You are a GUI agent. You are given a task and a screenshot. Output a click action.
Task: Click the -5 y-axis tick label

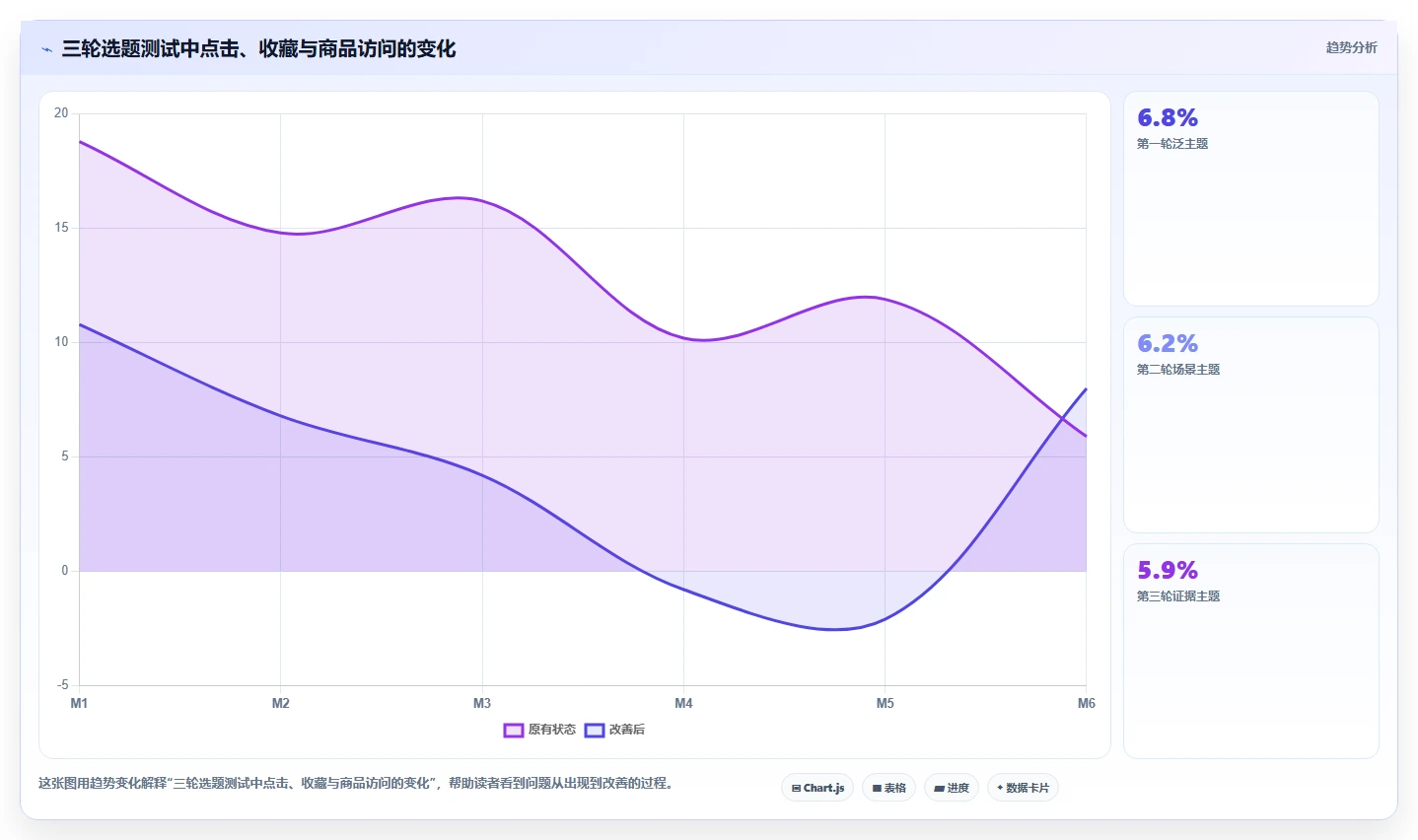(x=62, y=685)
